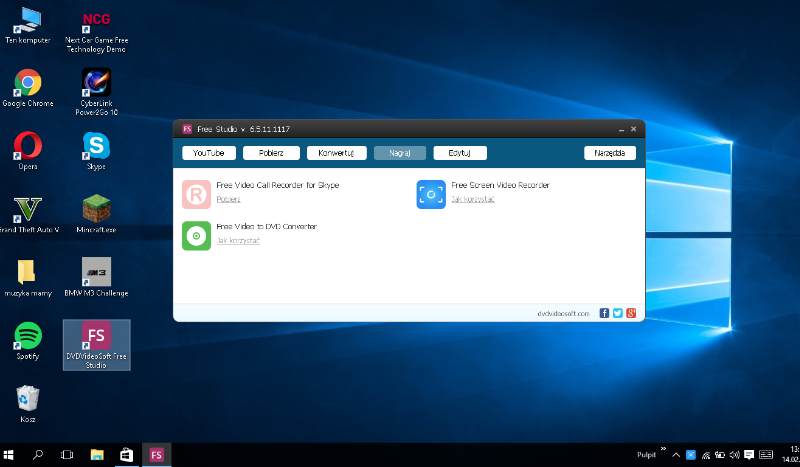Open the Windows Start menu

(x=10, y=455)
